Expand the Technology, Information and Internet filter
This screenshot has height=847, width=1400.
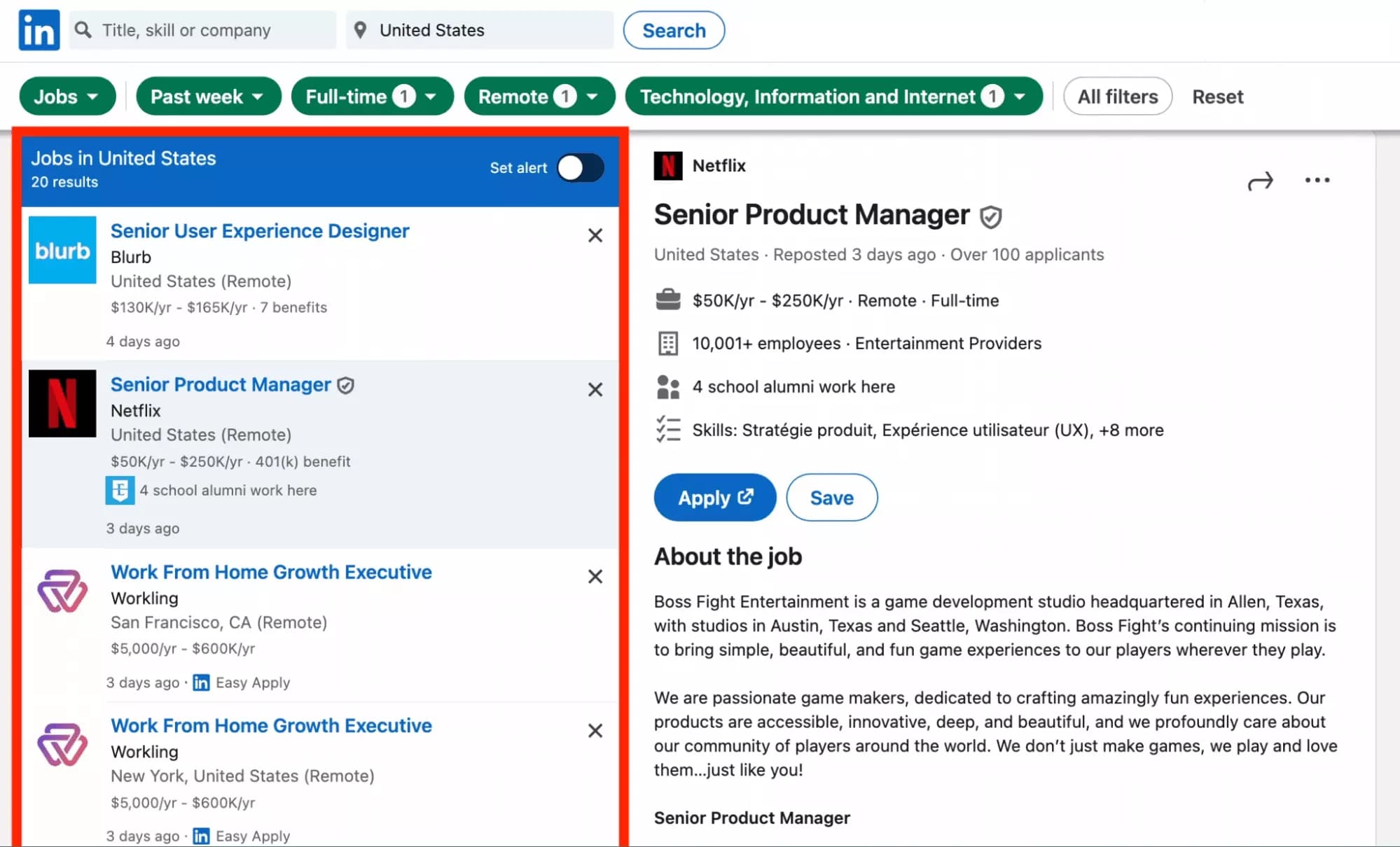833,96
